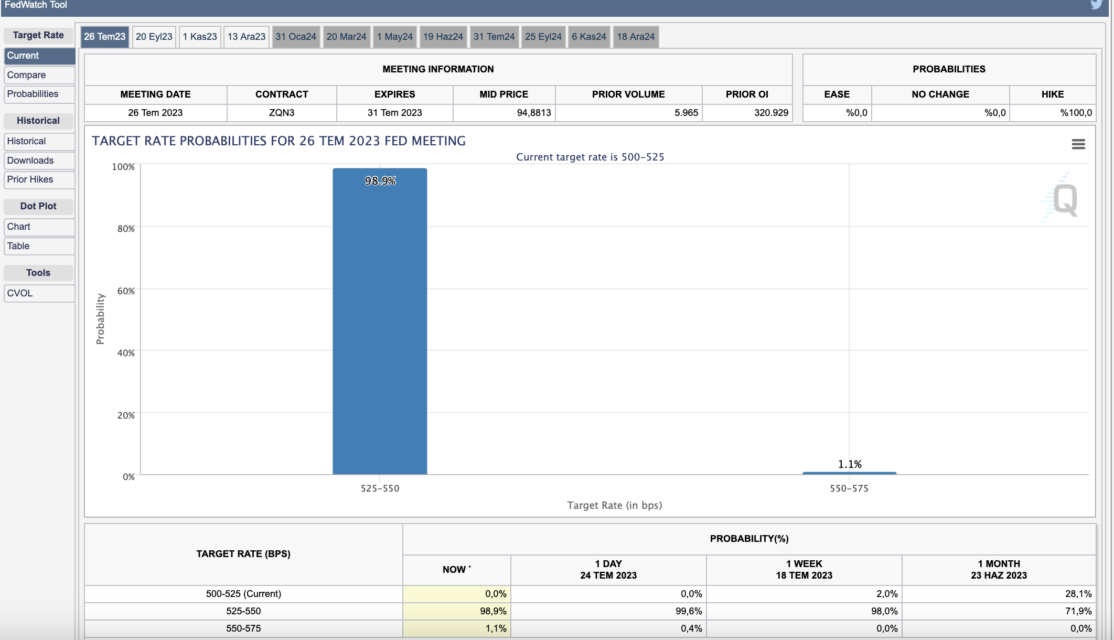Select the 1 May24 meeting tab
1114x640 pixels.
pos(395,37)
